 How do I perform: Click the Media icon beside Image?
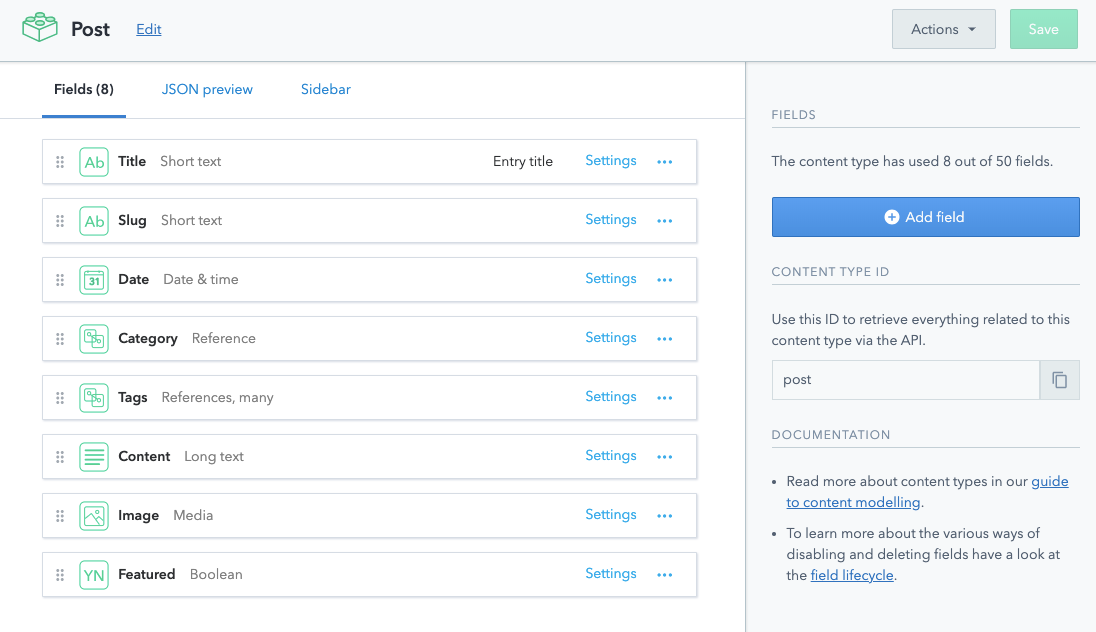pos(94,515)
